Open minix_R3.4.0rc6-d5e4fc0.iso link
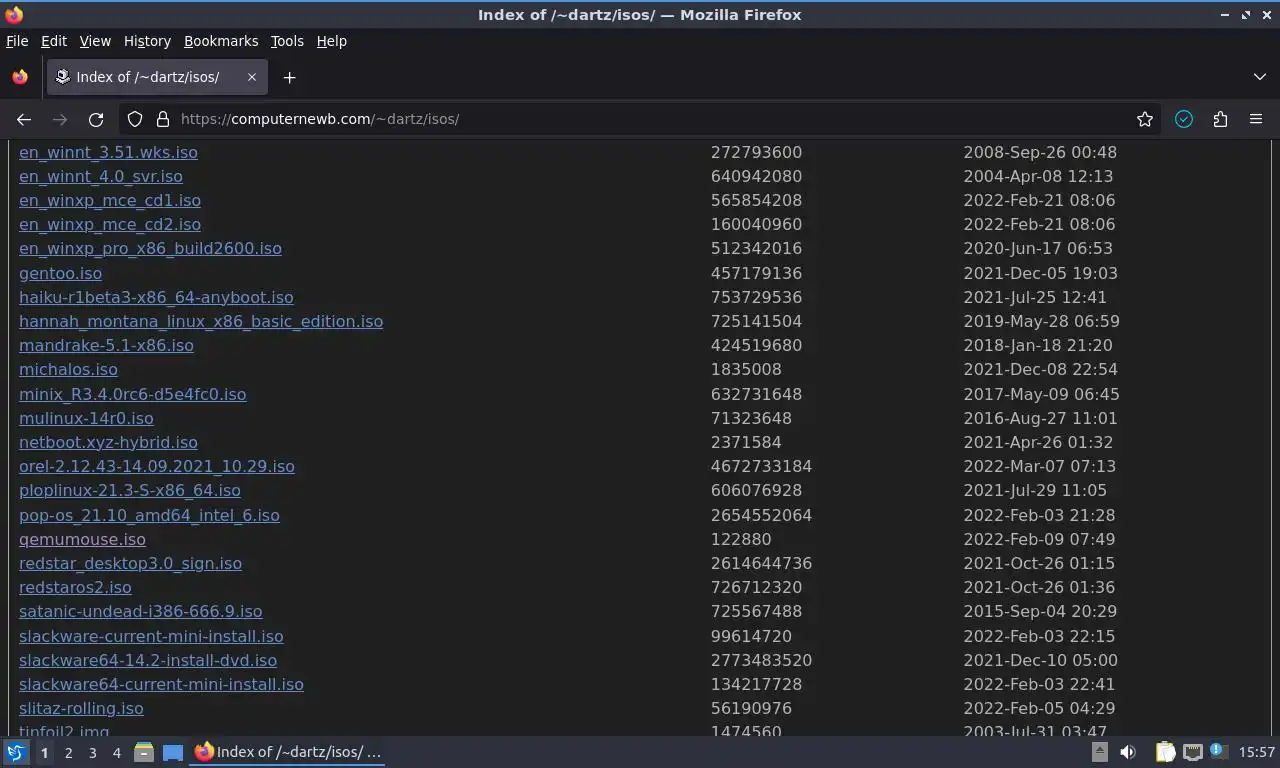The image size is (1280, 768). pyautogui.click(x=132, y=394)
